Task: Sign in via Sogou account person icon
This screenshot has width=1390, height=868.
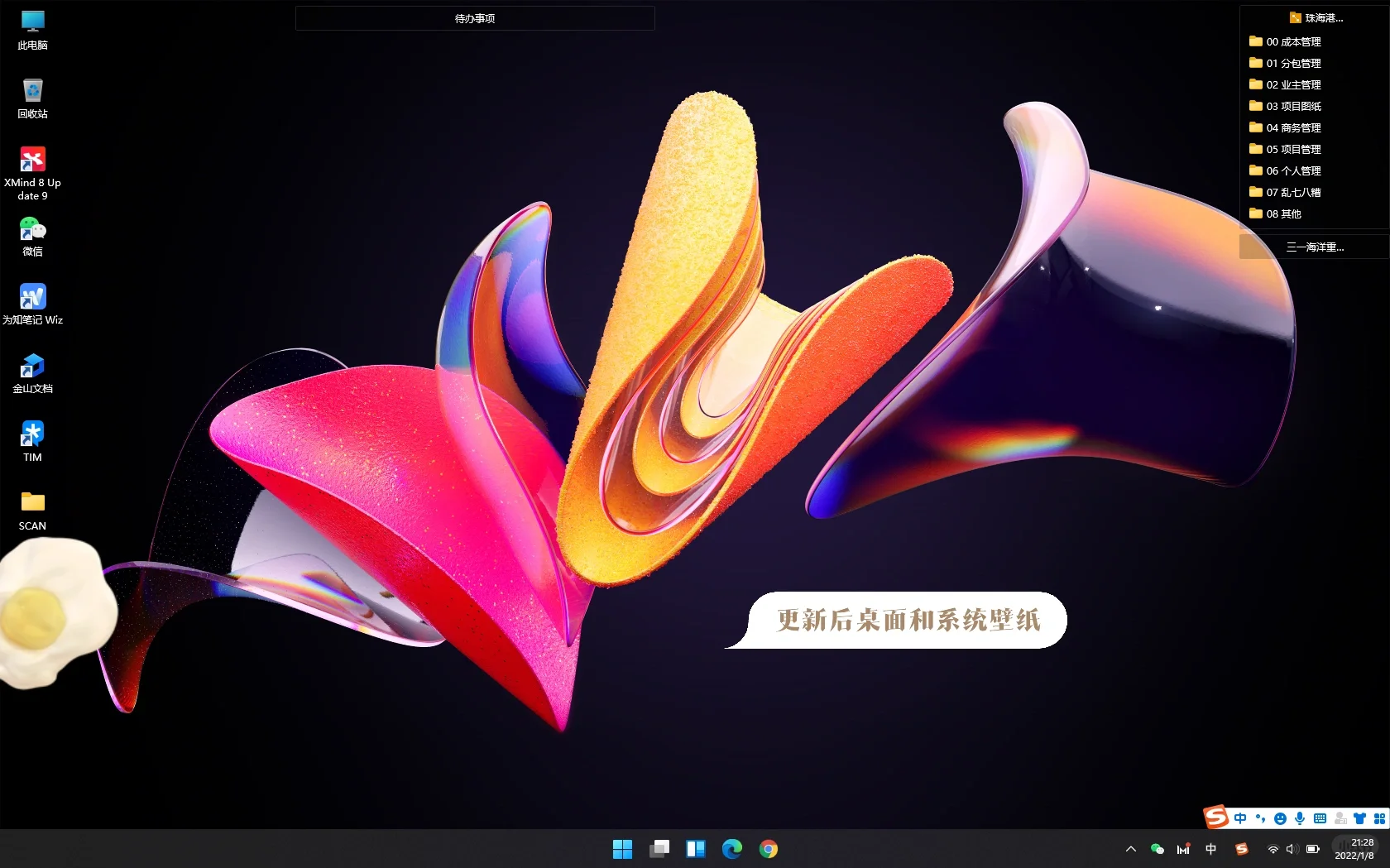Action: coord(1340,818)
